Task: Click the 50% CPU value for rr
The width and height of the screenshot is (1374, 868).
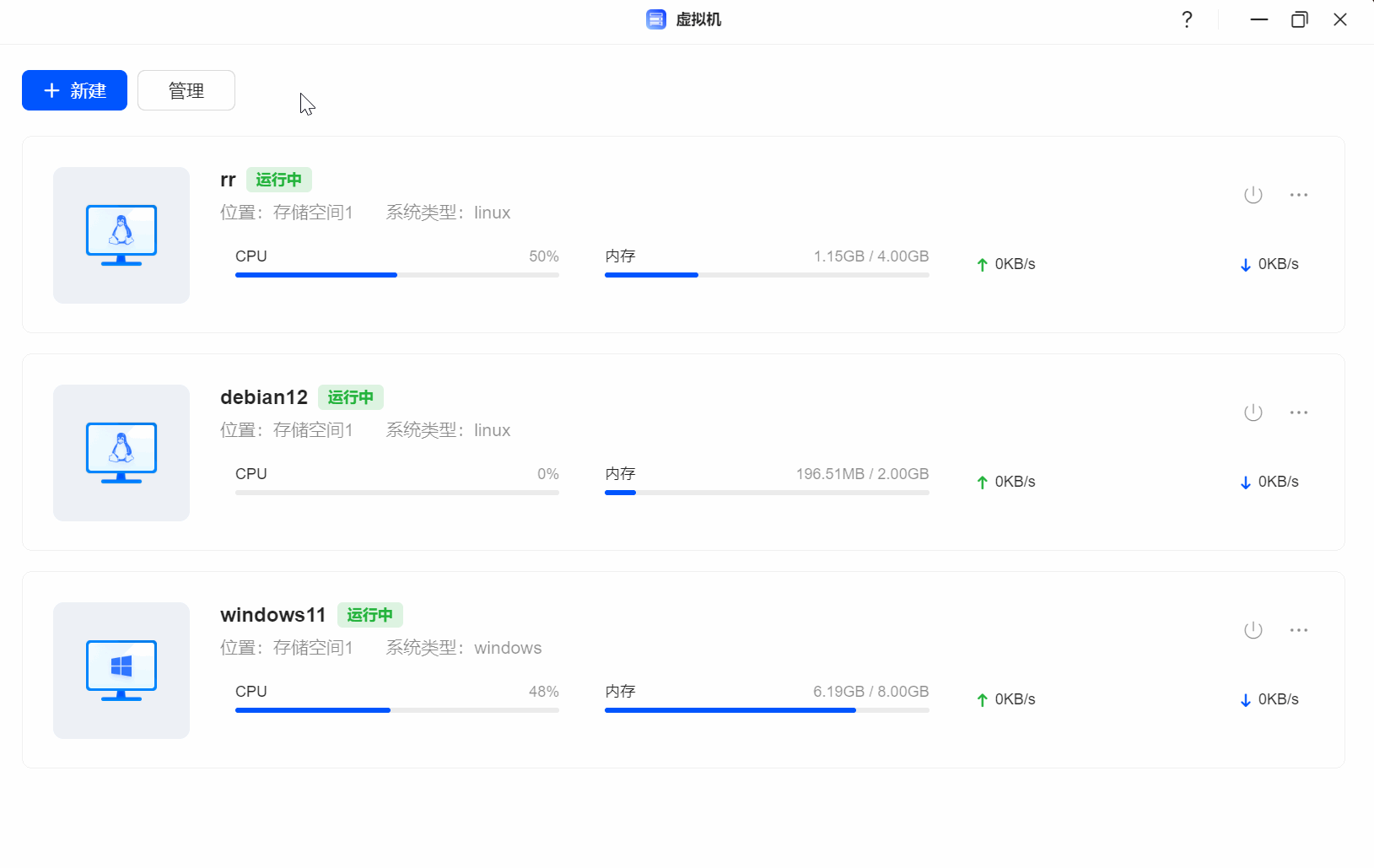Action: point(544,256)
